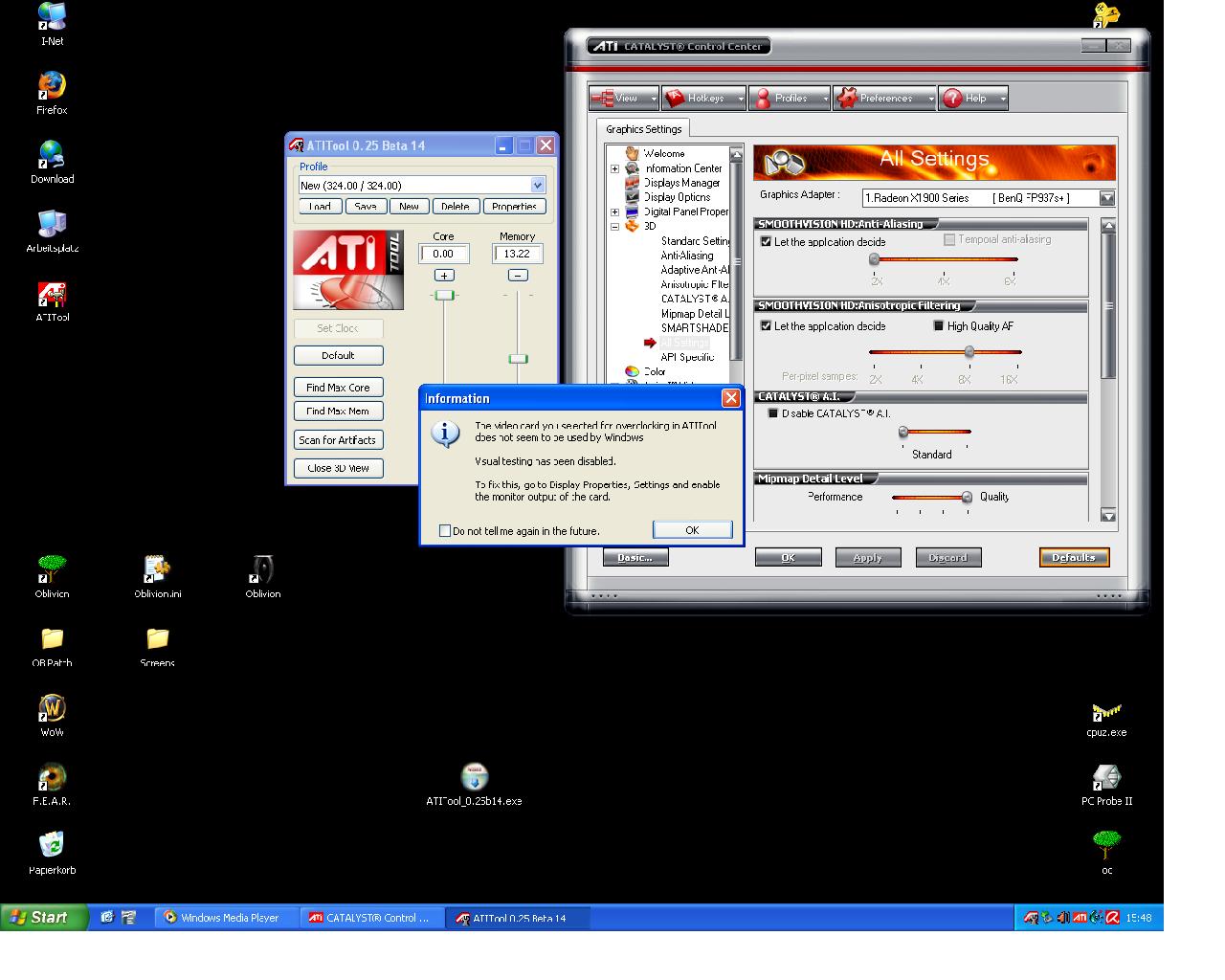Open the I-Net desktop icon
This screenshot has height=980, width=1225.
(52, 24)
